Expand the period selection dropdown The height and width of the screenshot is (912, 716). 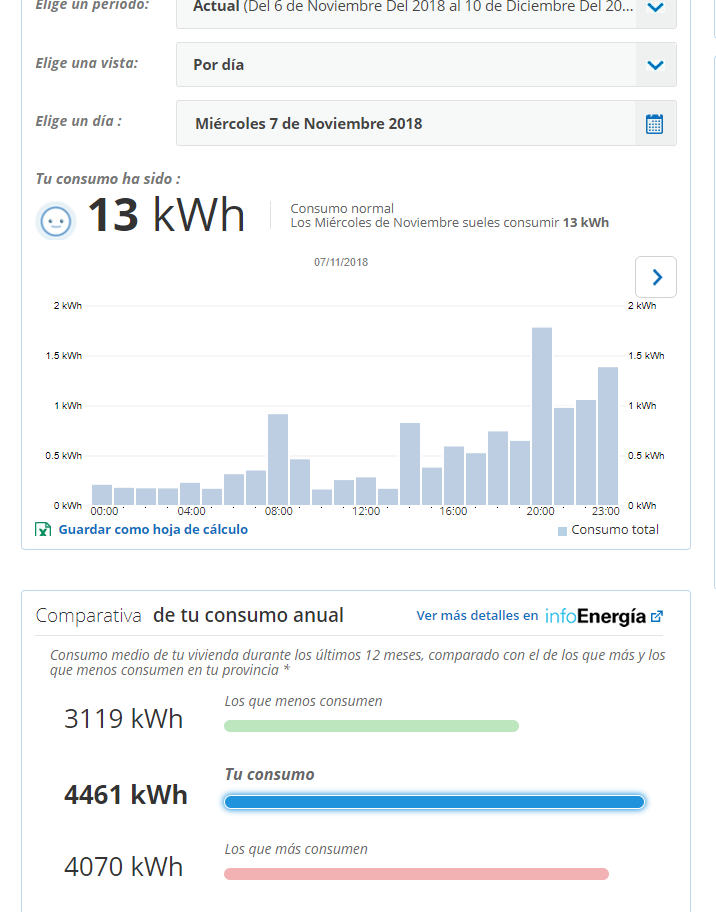(x=655, y=8)
